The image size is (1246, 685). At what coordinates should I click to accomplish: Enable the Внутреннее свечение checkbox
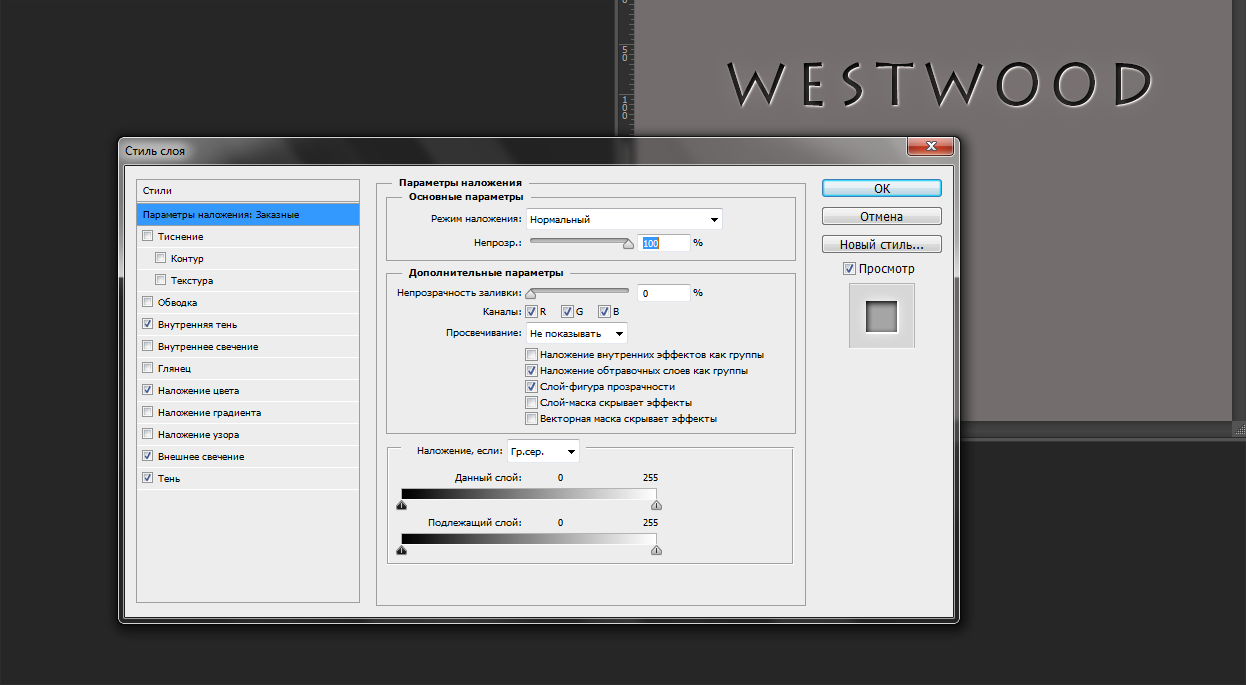tap(148, 347)
